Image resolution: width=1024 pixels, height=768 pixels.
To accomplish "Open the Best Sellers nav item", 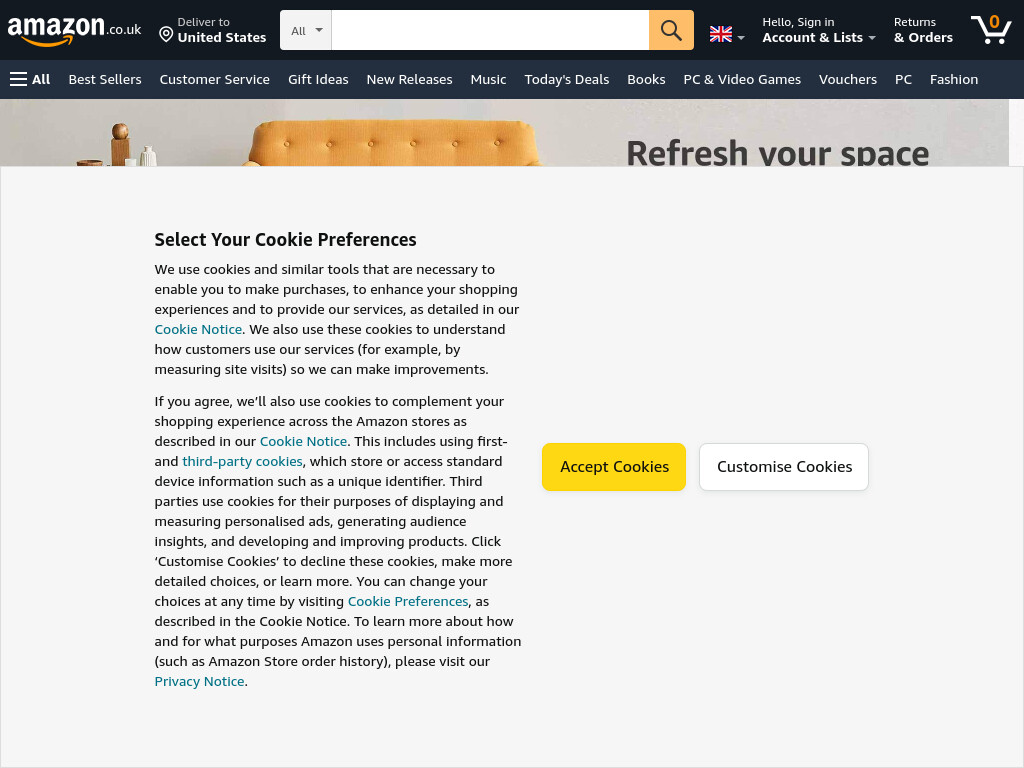I will click(x=105, y=80).
